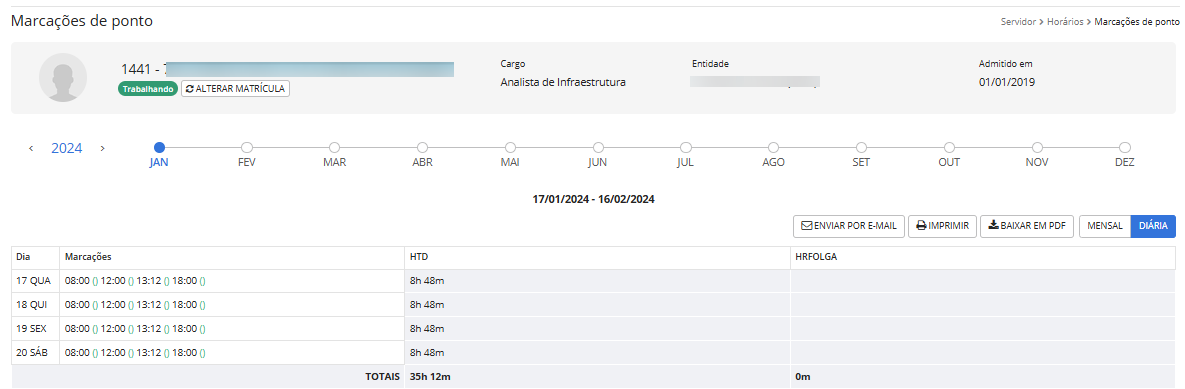Click the Trabalhando status badge

pyautogui.click(x=147, y=88)
